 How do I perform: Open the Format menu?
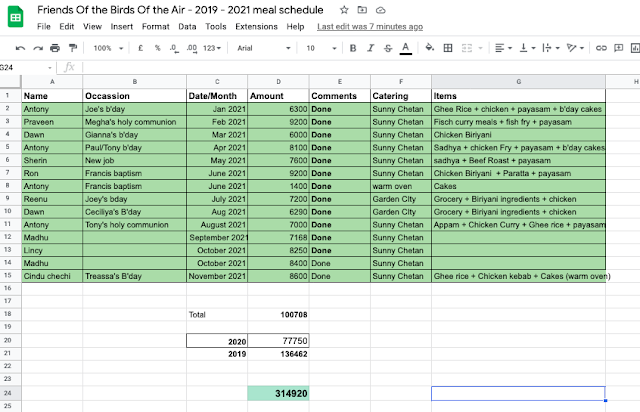coord(156,27)
